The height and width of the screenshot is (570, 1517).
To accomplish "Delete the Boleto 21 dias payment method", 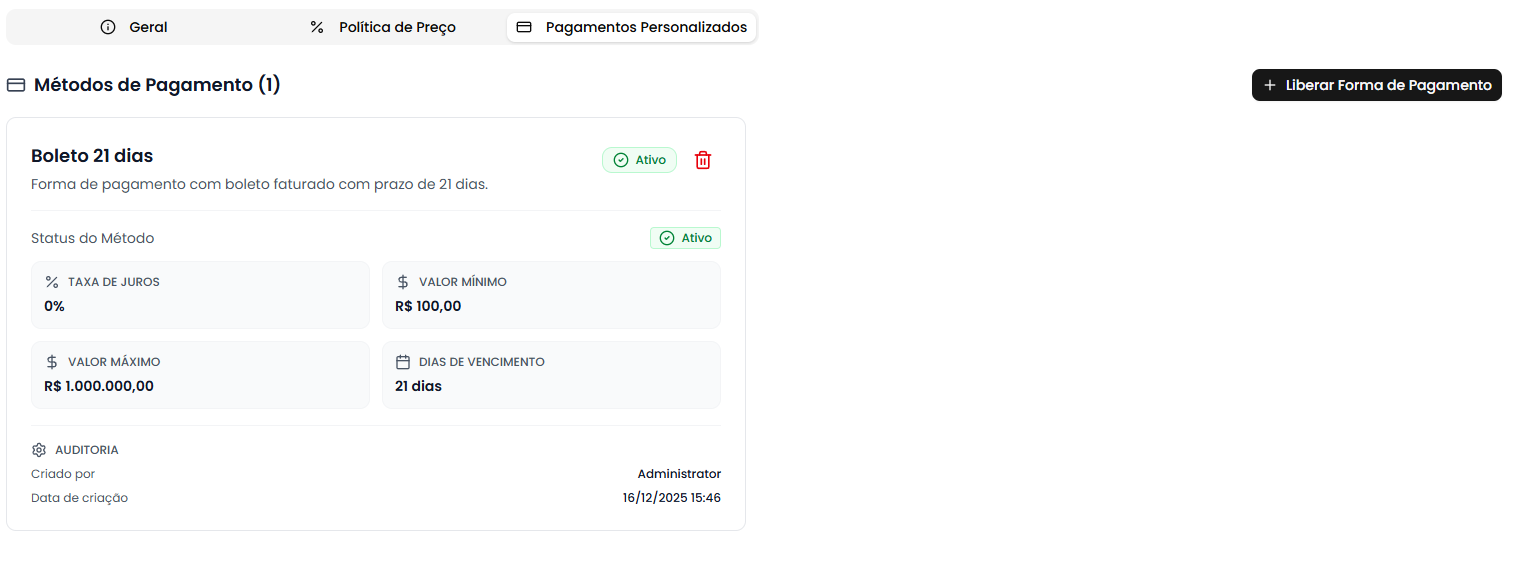I will coord(703,160).
